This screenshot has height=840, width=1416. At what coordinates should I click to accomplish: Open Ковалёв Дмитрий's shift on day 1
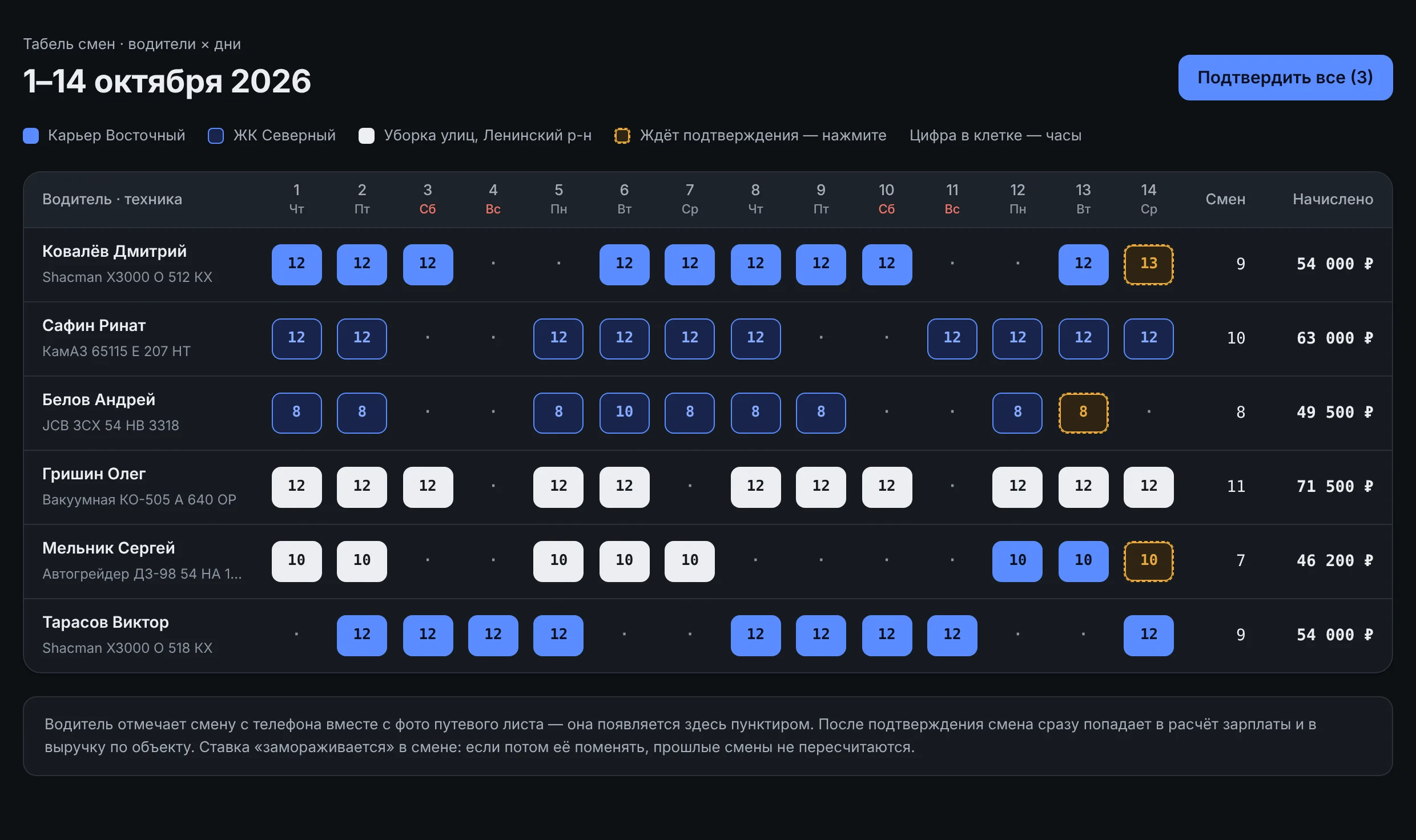(x=296, y=264)
